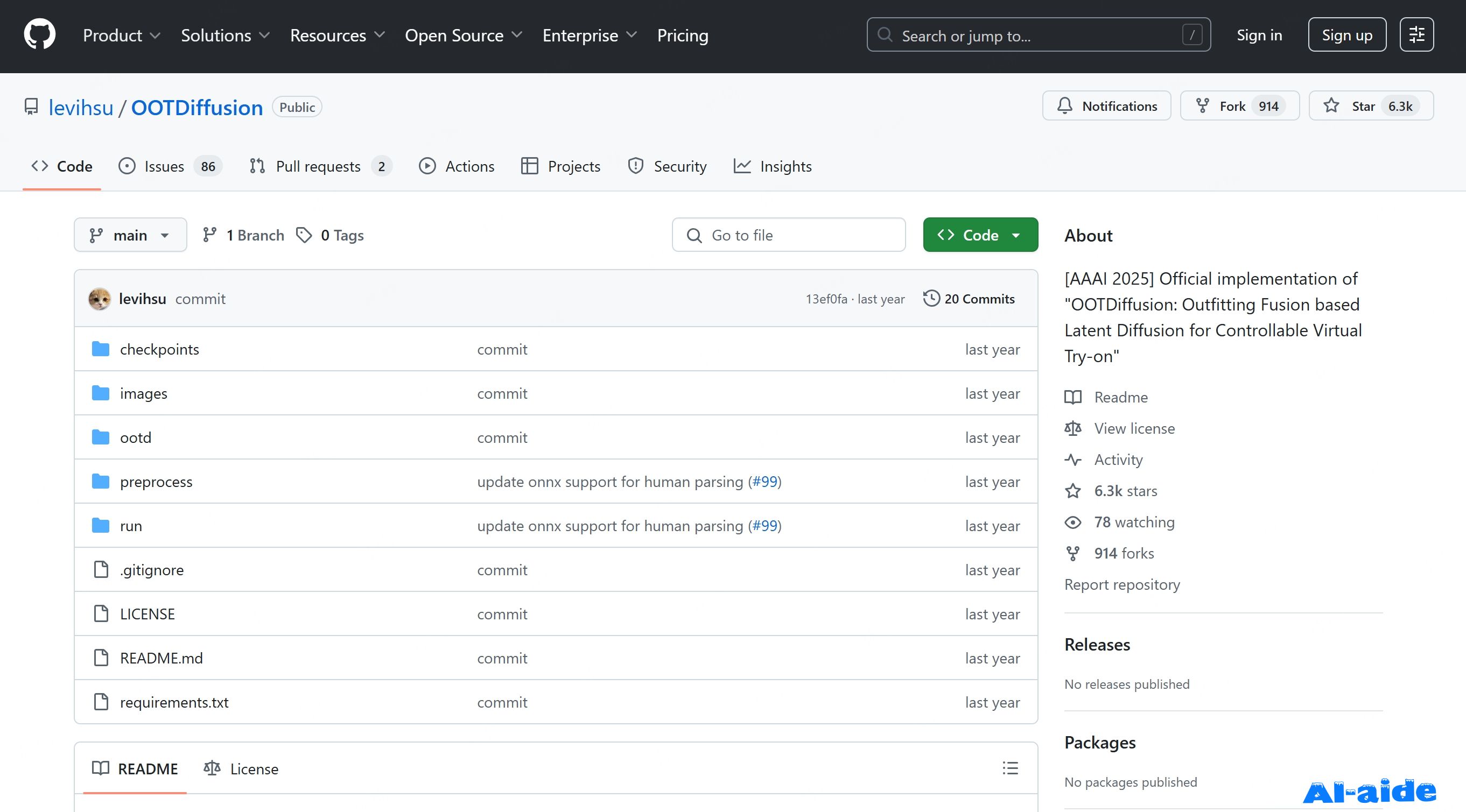Open the main branch selector dropdown
This screenshot has height=812, width=1466.
tap(130, 235)
